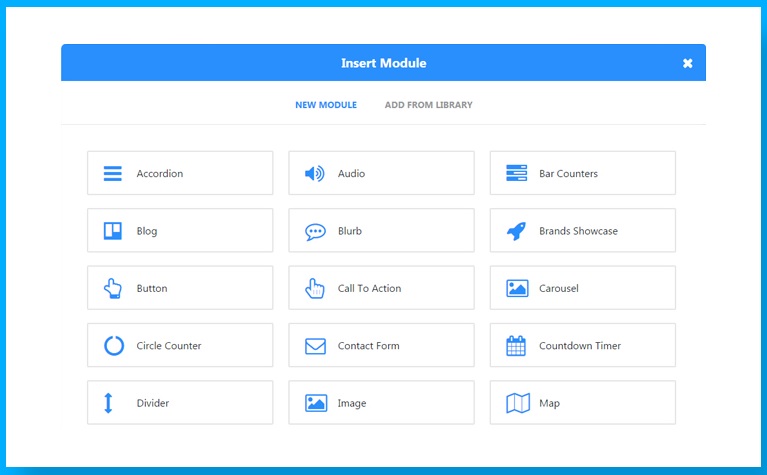
Task: Pick the picture icon next to Carousel
Action: coord(517,288)
